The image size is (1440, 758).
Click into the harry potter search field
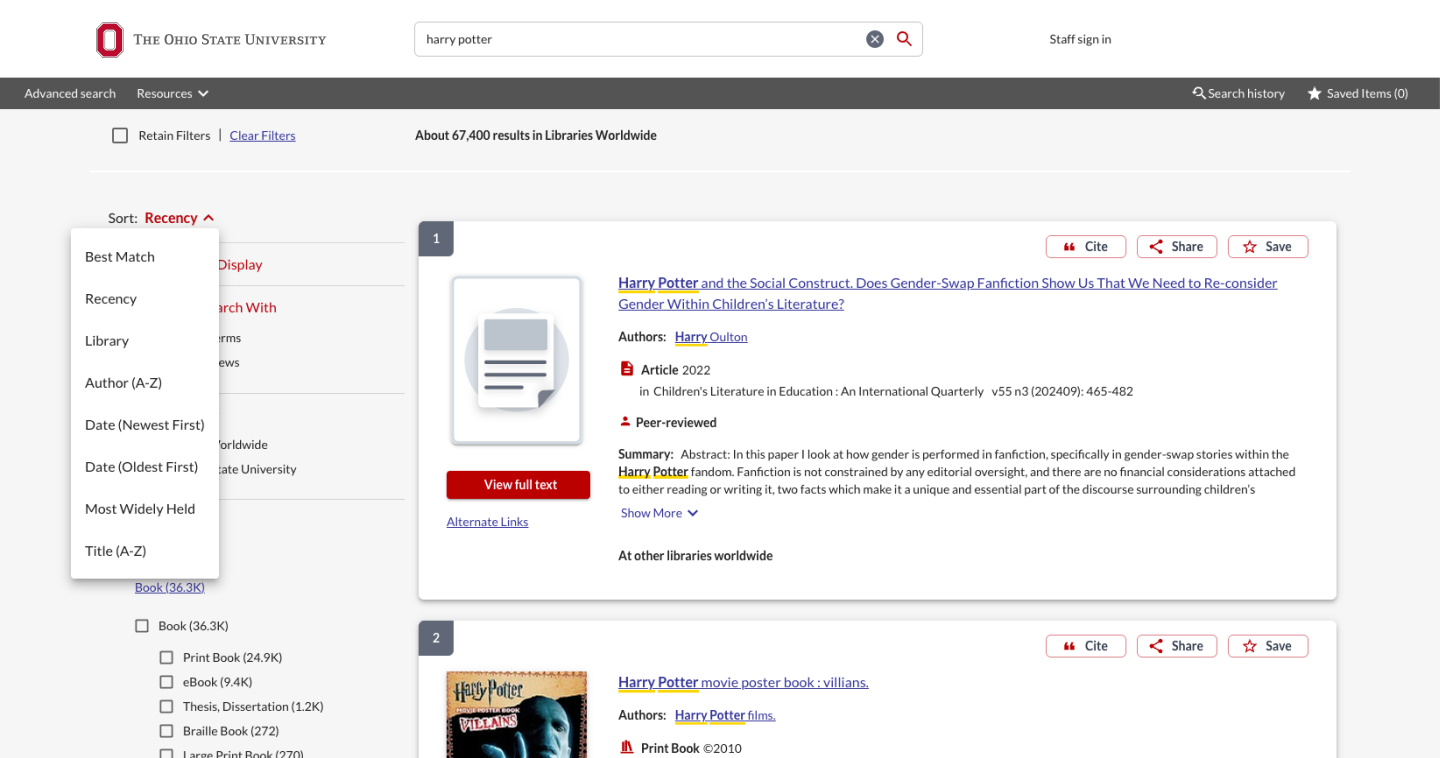click(x=640, y=39)
